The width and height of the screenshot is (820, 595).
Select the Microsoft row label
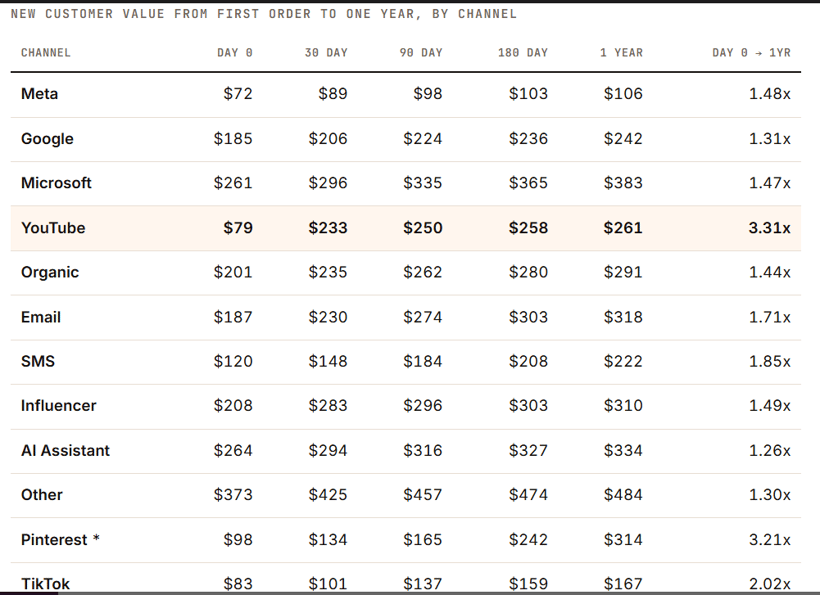click(56, 183)
